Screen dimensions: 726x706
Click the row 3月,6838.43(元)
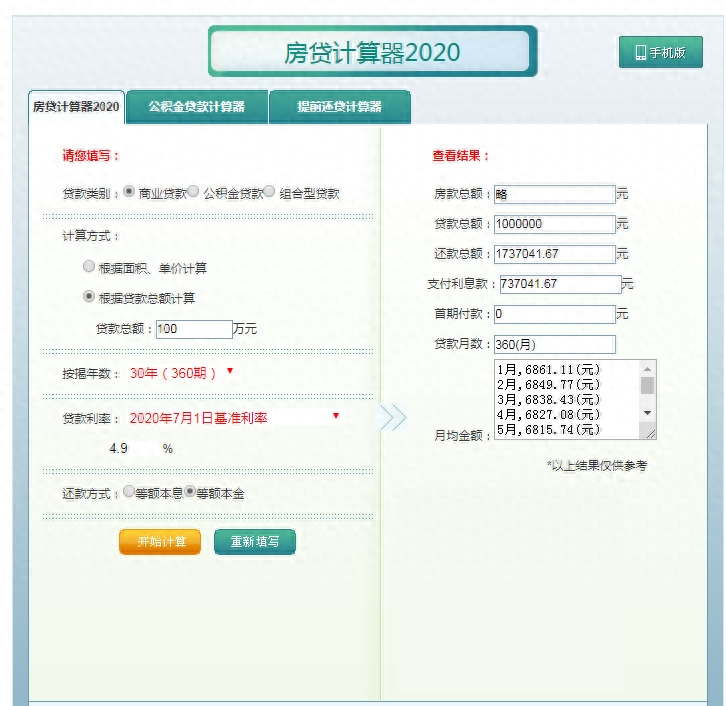[549, 400]
